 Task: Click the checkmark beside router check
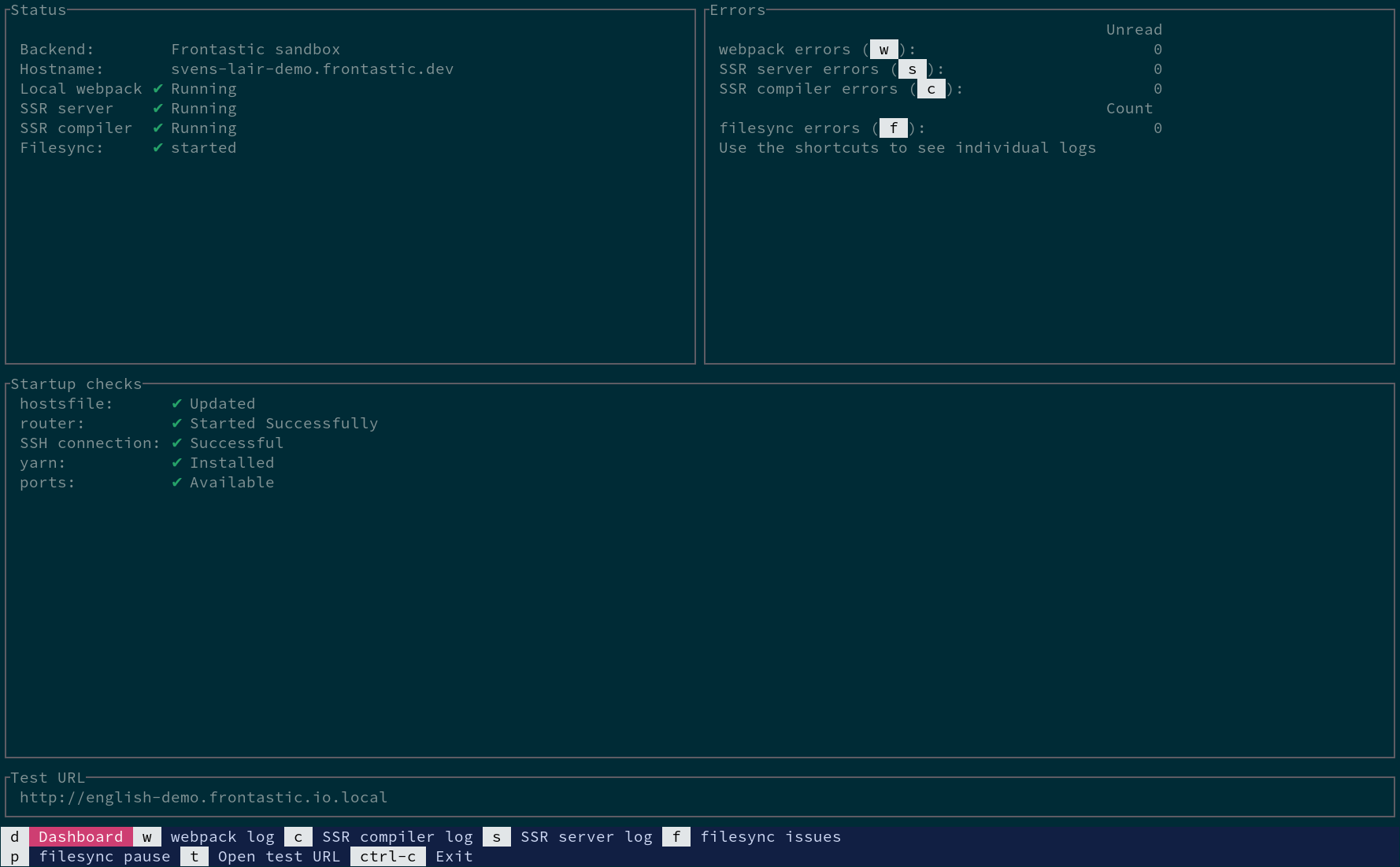(176, 423)
